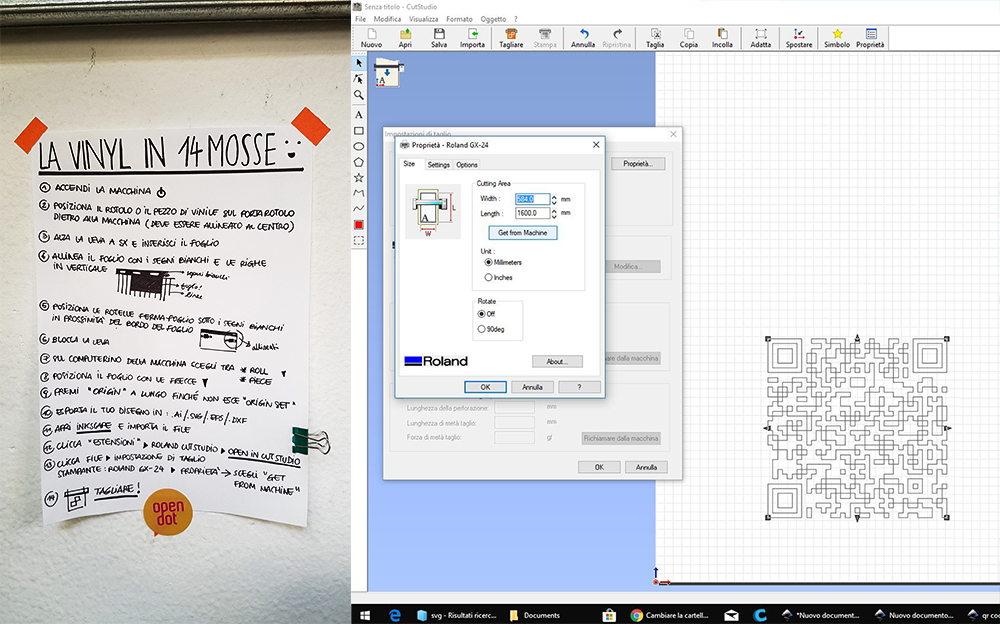The image size is (1000, 624).
Task: Select the node edit tool
Action: point(359,79)
